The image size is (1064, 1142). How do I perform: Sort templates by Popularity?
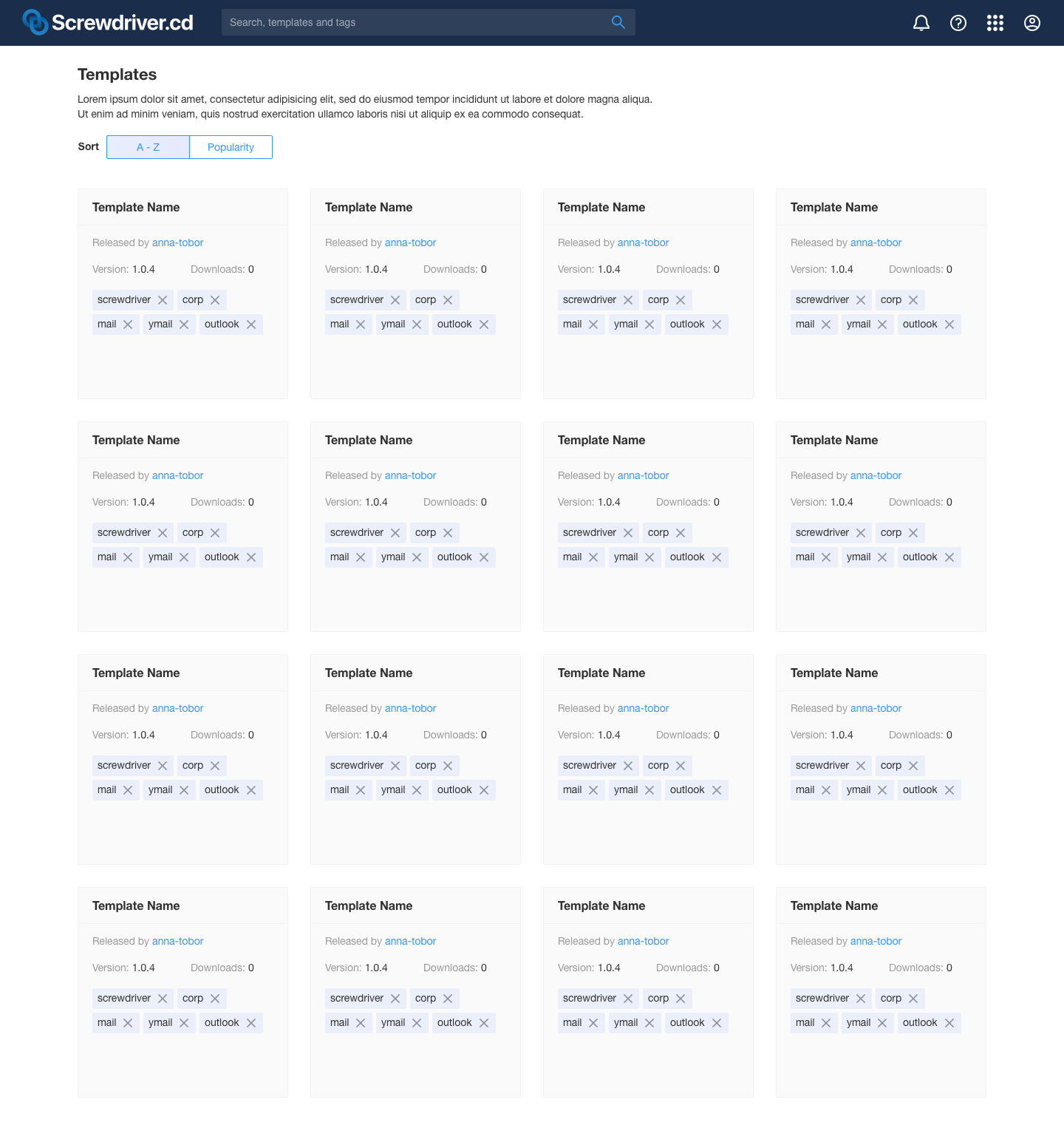pyautogui.click(x=231, y=147)
